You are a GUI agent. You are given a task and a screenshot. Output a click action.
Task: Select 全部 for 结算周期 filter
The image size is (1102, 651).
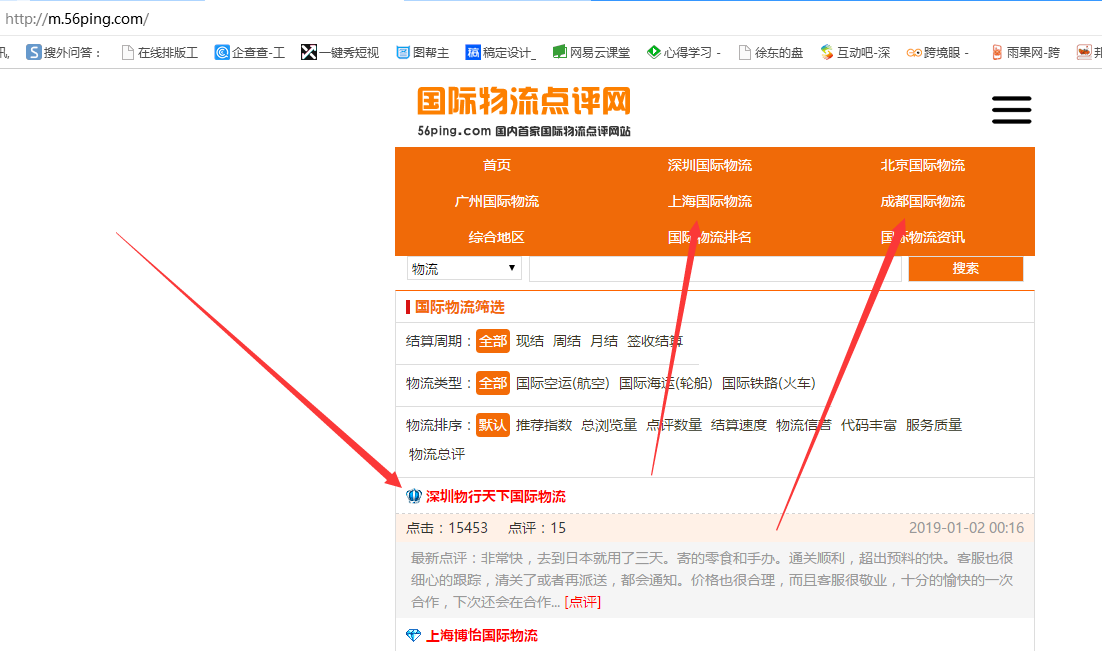(x=492, y=341)
